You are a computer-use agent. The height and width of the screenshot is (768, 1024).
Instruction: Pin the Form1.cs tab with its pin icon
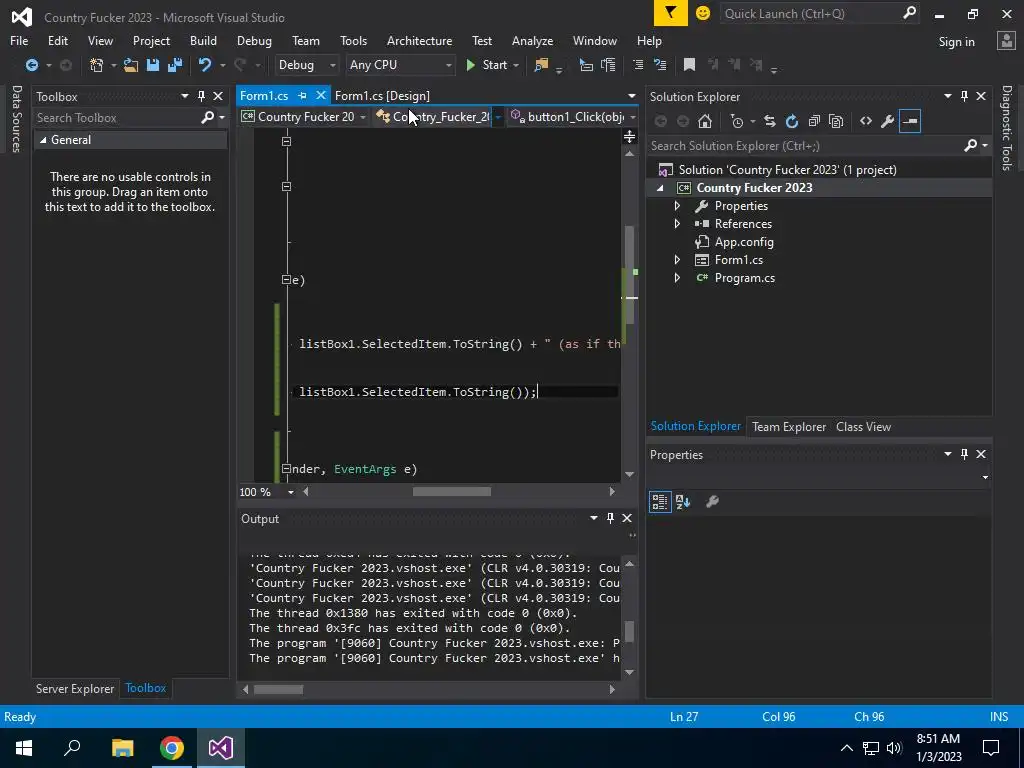coord(302,95)
